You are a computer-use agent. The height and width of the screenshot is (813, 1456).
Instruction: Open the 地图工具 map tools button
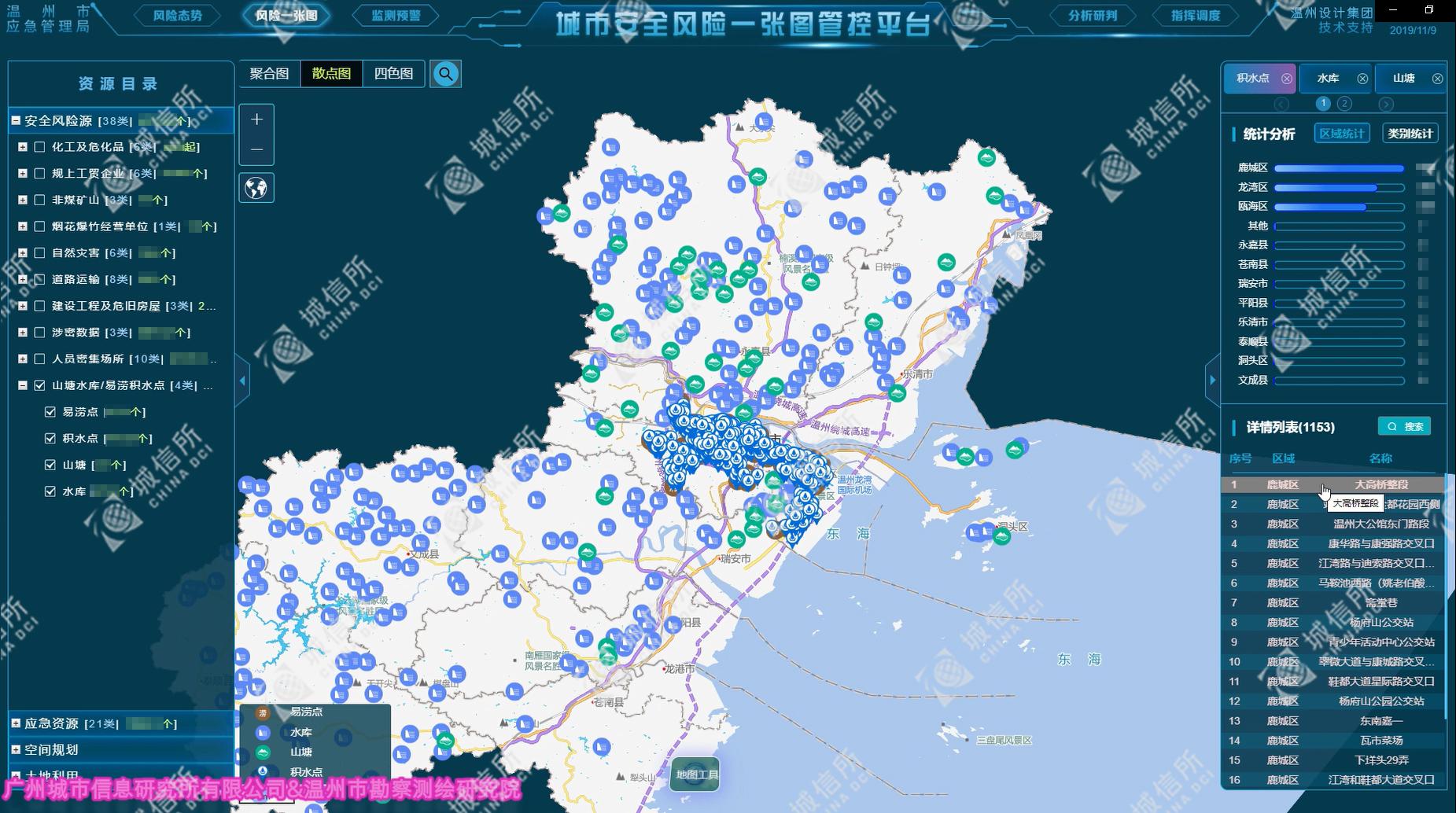pyautogui.click(x=696, y=774)
